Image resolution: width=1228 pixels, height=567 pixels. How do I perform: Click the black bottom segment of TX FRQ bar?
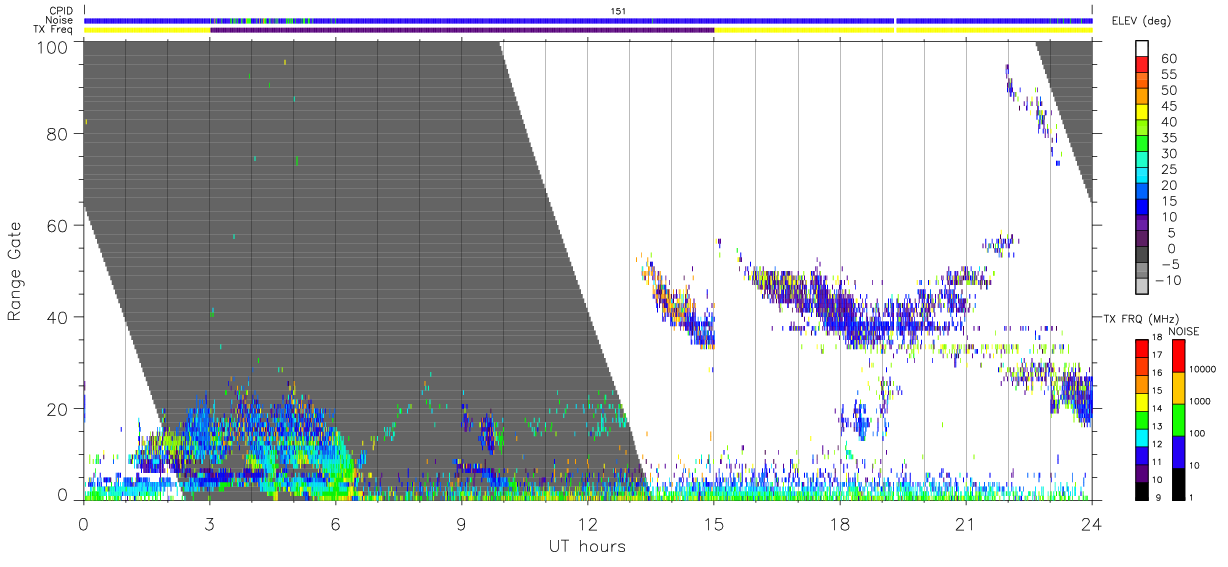tap(1140, 489)
